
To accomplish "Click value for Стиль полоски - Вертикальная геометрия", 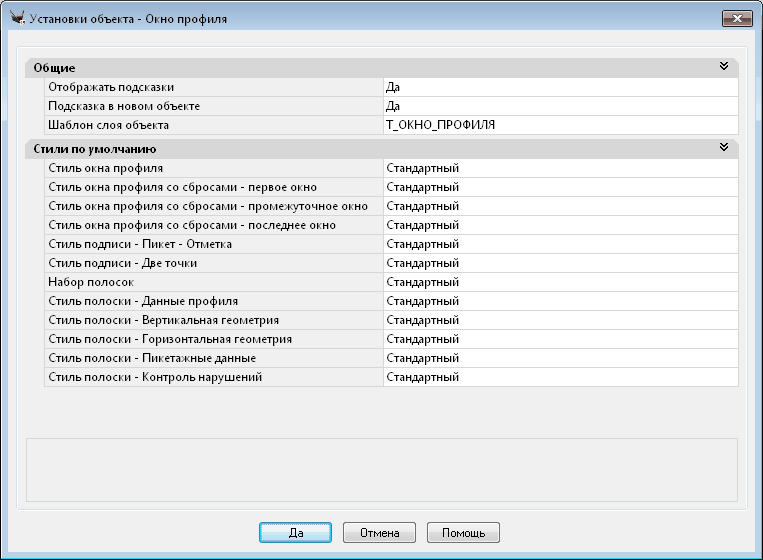I will [560, 320].
